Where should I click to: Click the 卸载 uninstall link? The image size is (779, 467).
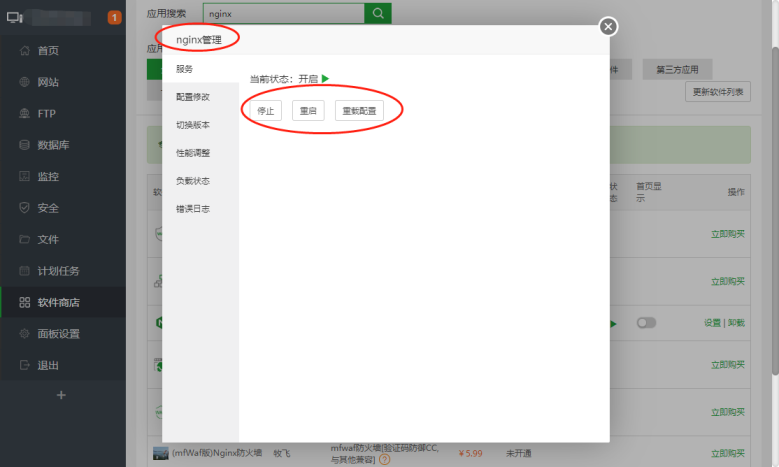coord(736,323)
